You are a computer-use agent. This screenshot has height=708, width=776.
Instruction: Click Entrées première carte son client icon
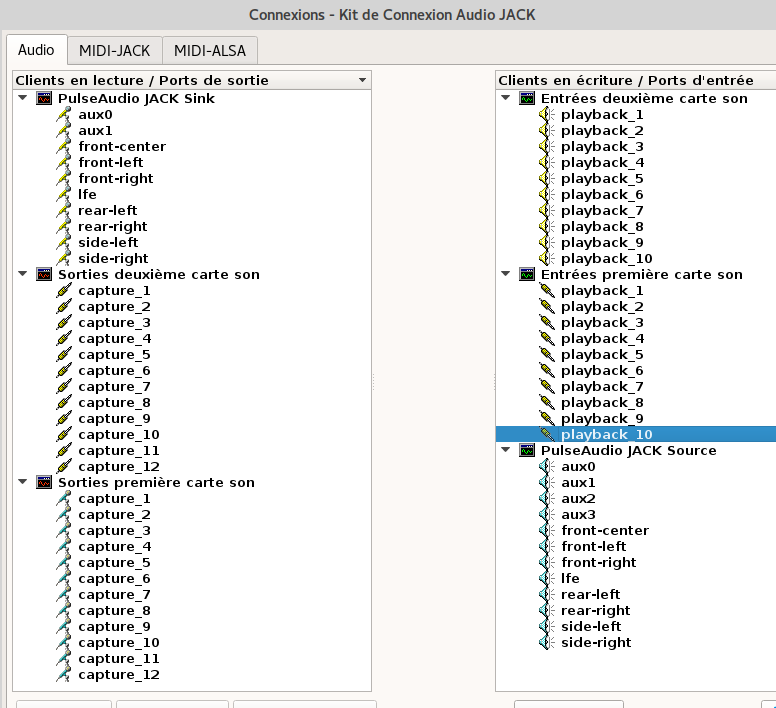point(527,275)
